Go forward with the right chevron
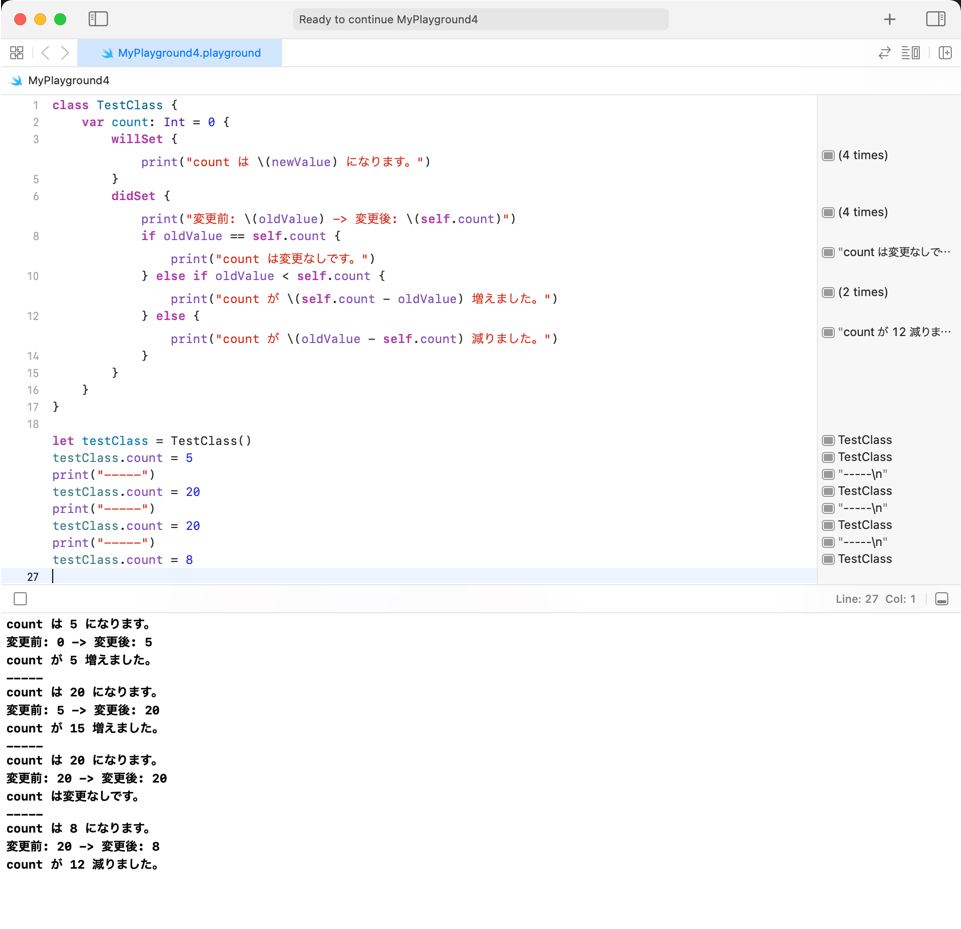Image resolution: width=961 pixels, height=929 pixels. click(x=65, y=53)
